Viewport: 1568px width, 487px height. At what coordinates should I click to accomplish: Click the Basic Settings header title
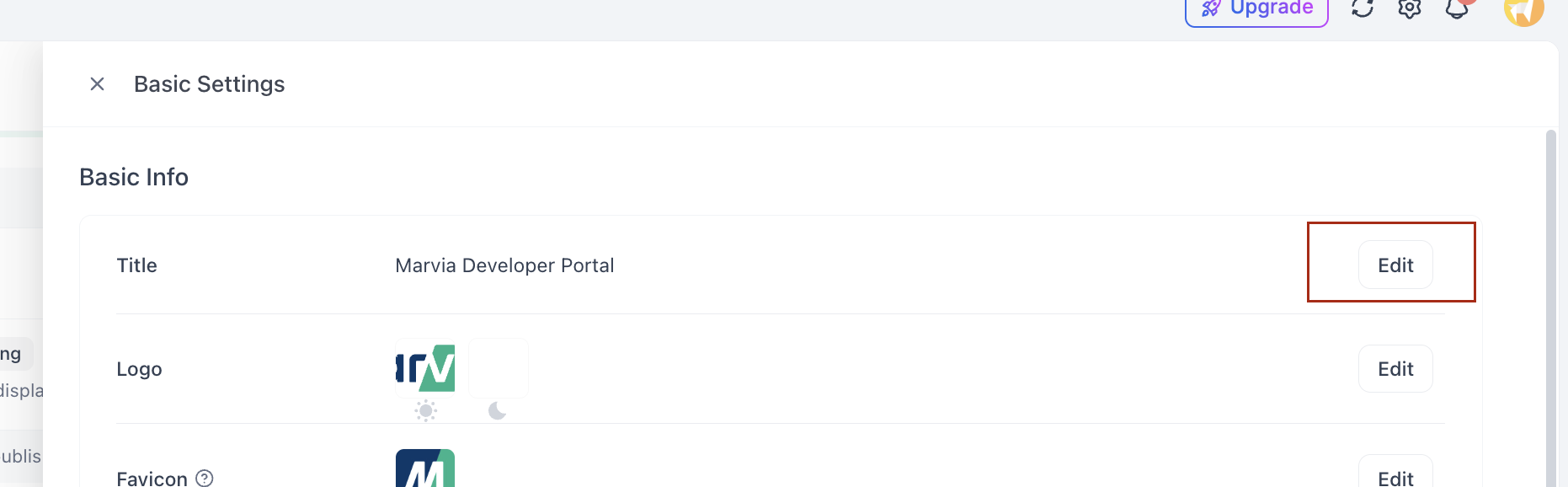point(210,84)
